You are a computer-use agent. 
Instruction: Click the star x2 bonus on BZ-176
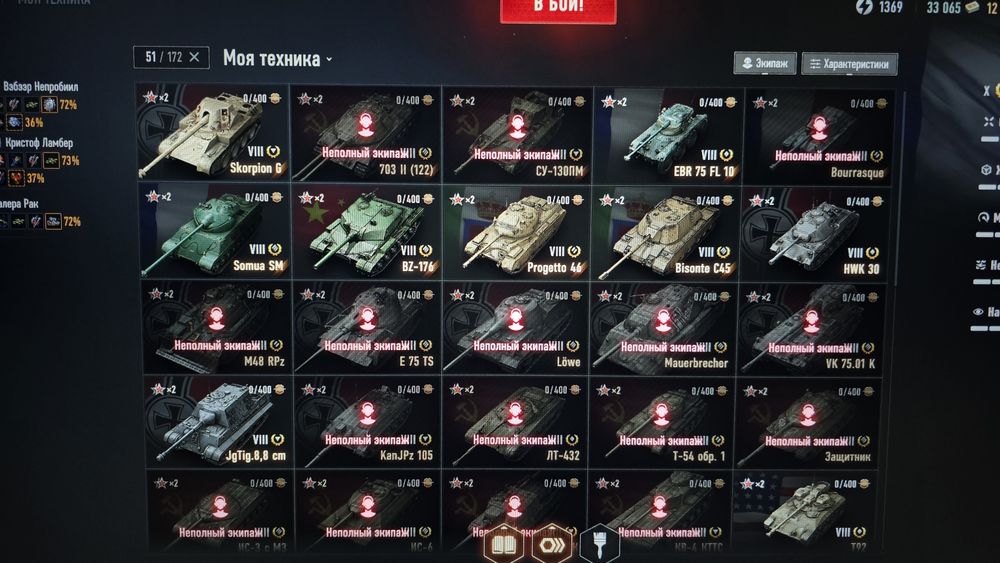click(x=312, y=198)
